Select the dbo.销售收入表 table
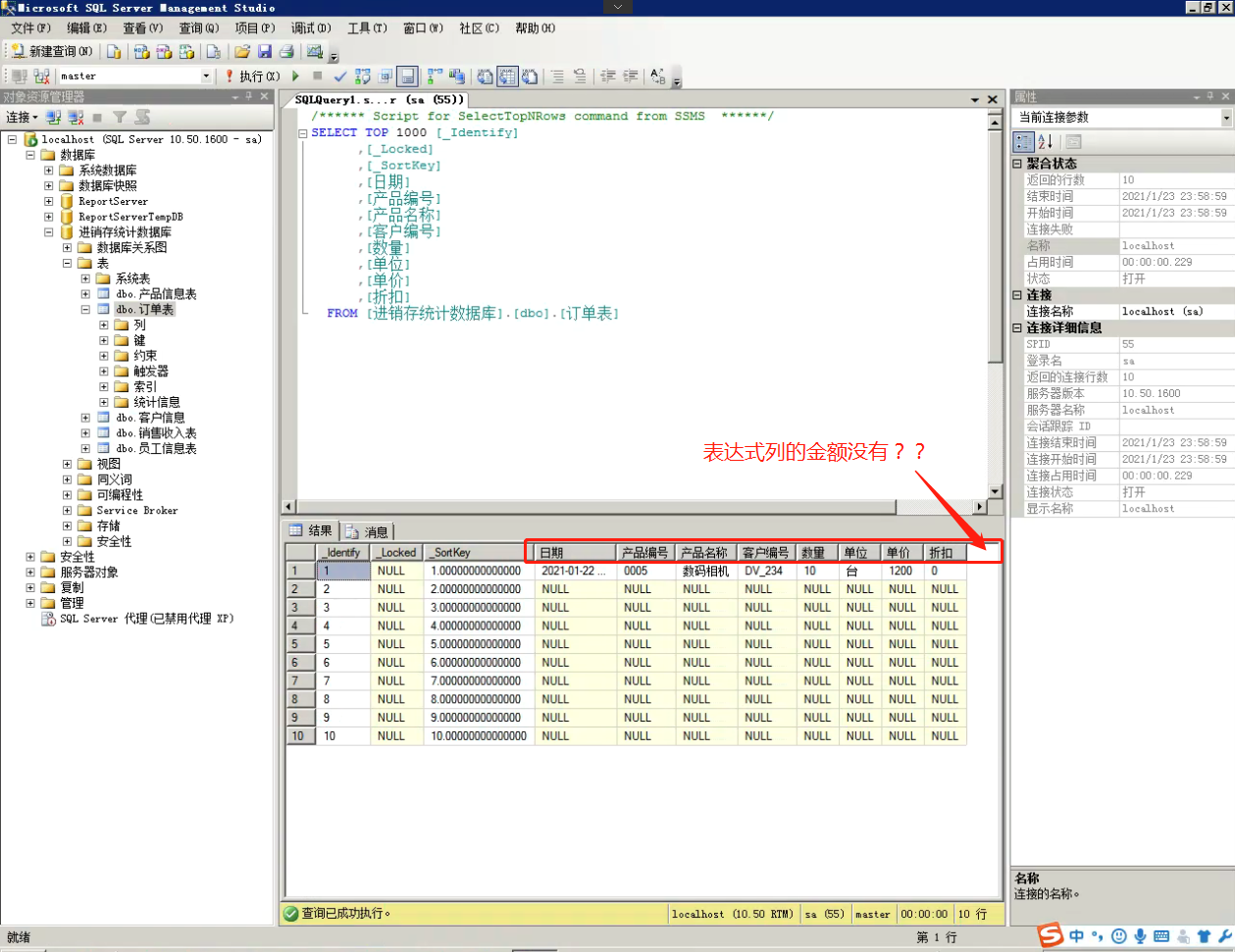 click(156, 432)
